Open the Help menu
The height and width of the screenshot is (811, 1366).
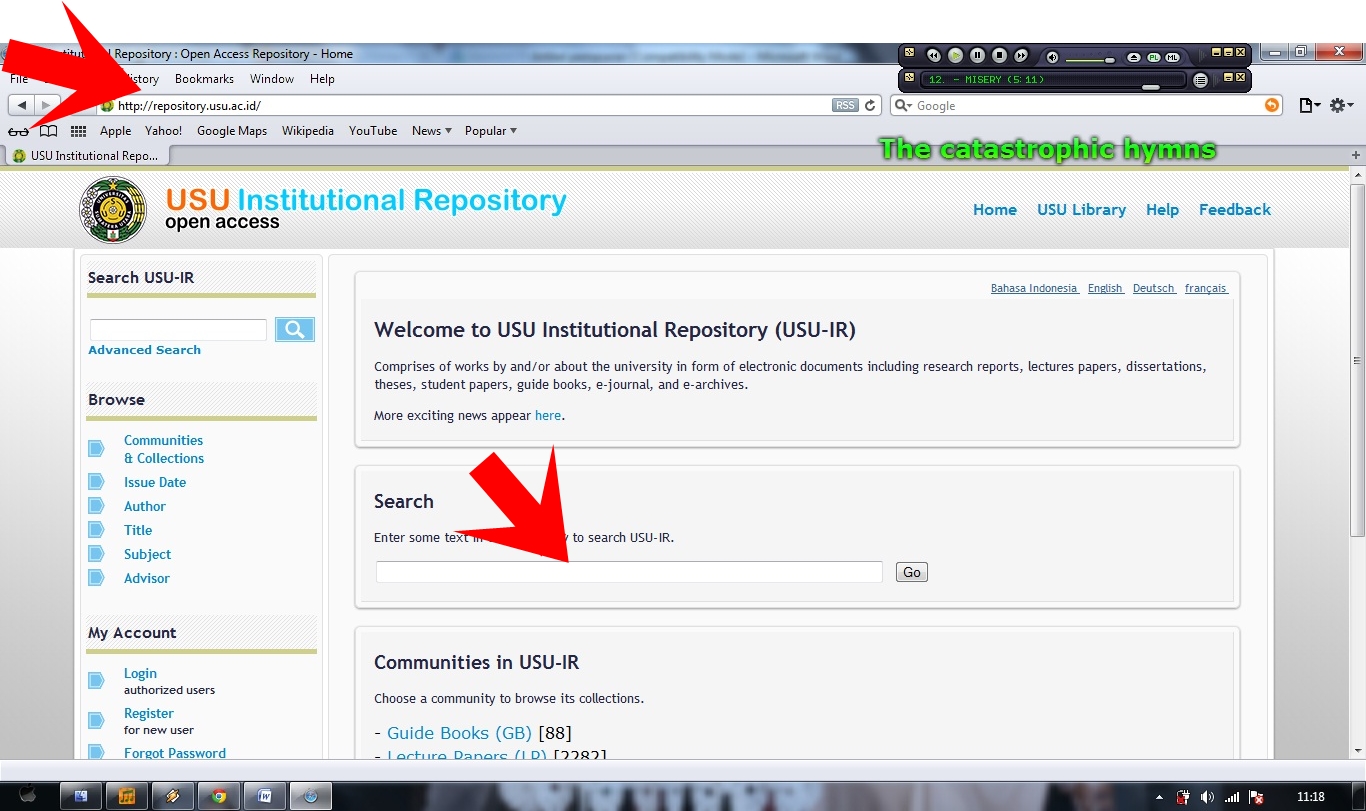[x=322, y=79]
